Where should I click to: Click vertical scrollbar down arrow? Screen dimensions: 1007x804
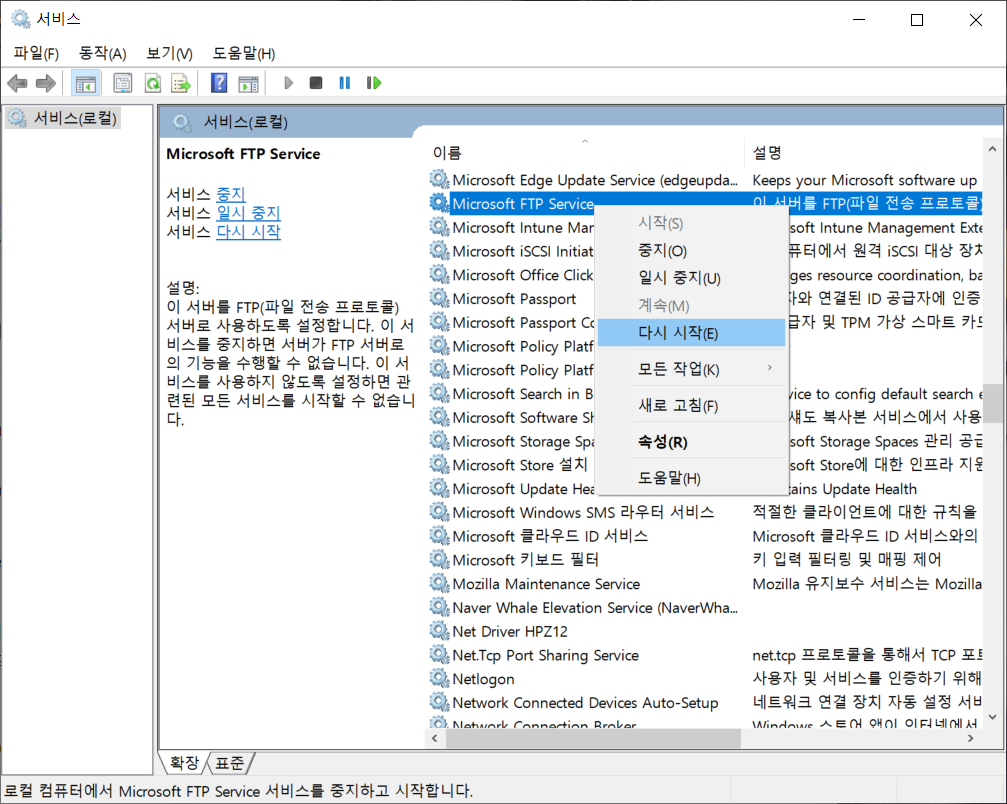(x=990, y=717)
